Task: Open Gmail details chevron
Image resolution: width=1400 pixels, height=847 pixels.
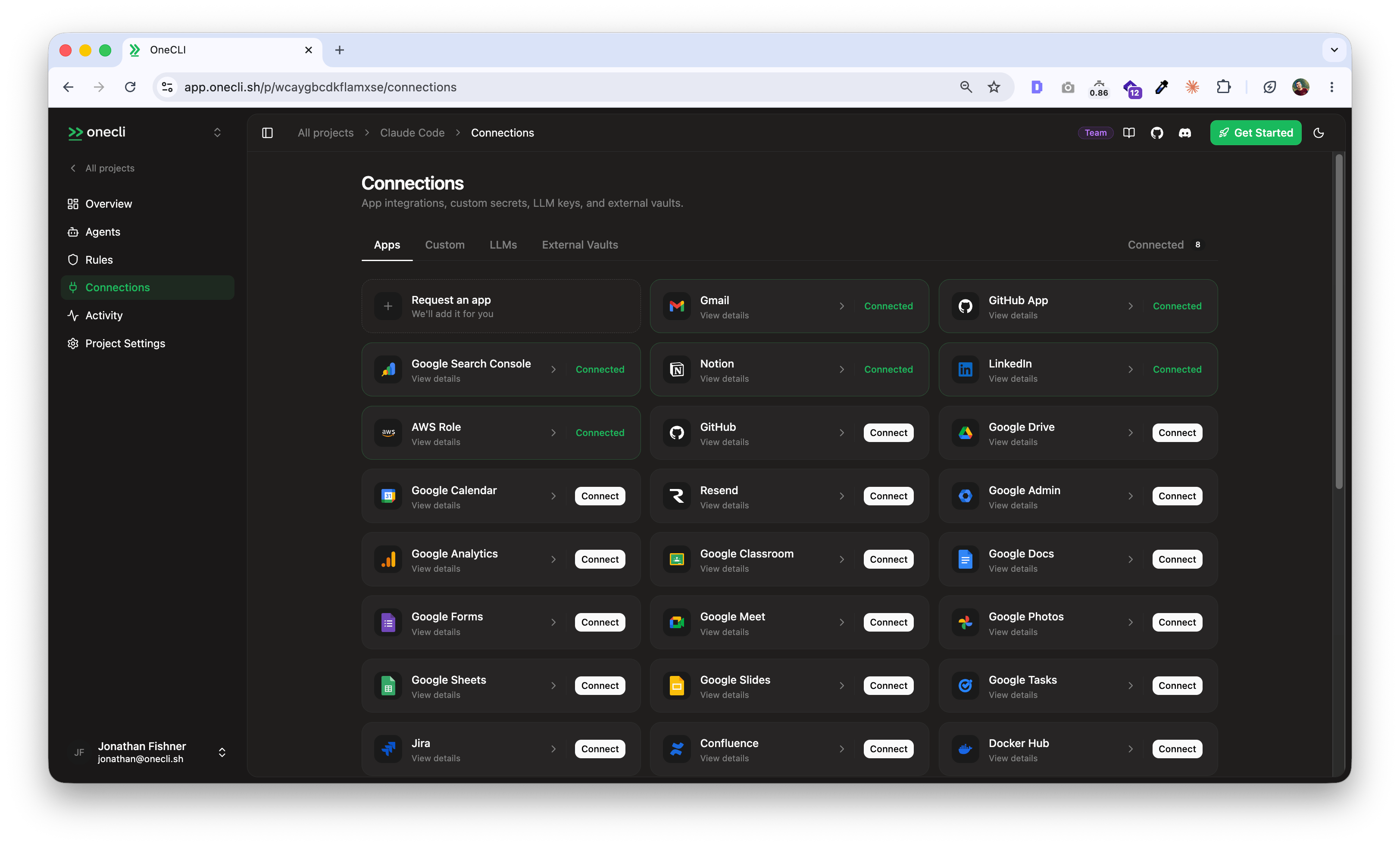Action: coord(841,306)
